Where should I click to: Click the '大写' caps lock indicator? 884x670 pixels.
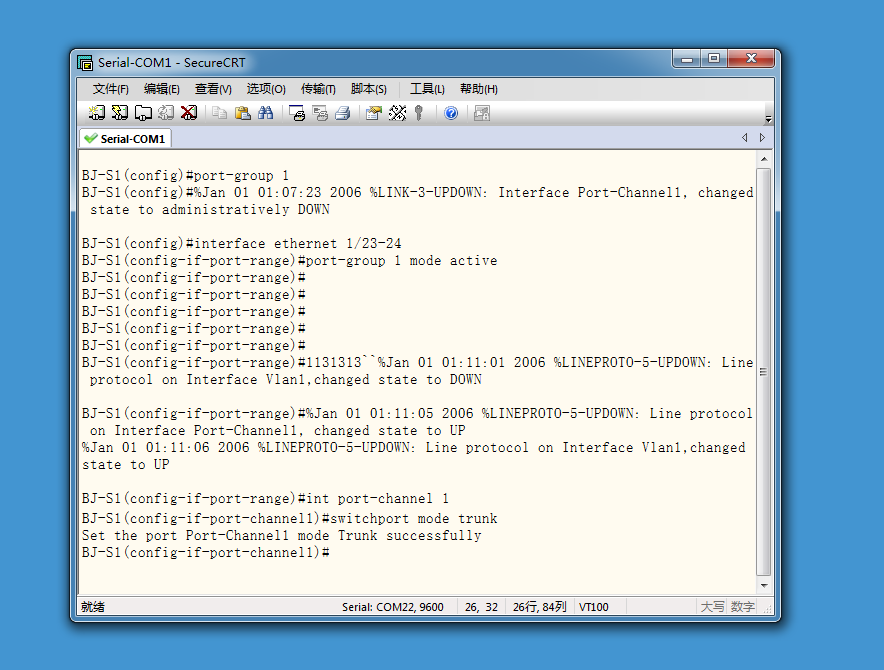coord(712,607)
